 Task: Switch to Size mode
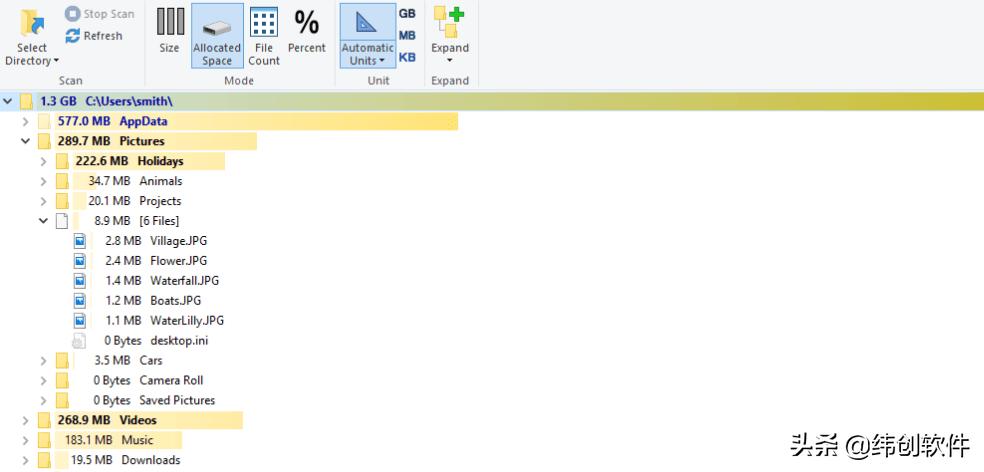169,31
